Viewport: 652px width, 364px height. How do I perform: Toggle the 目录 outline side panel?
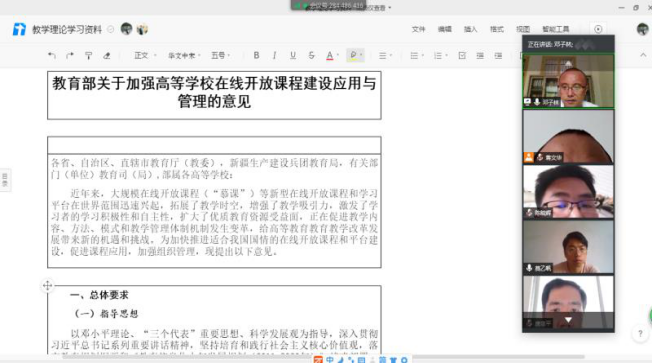pos(5,180)
